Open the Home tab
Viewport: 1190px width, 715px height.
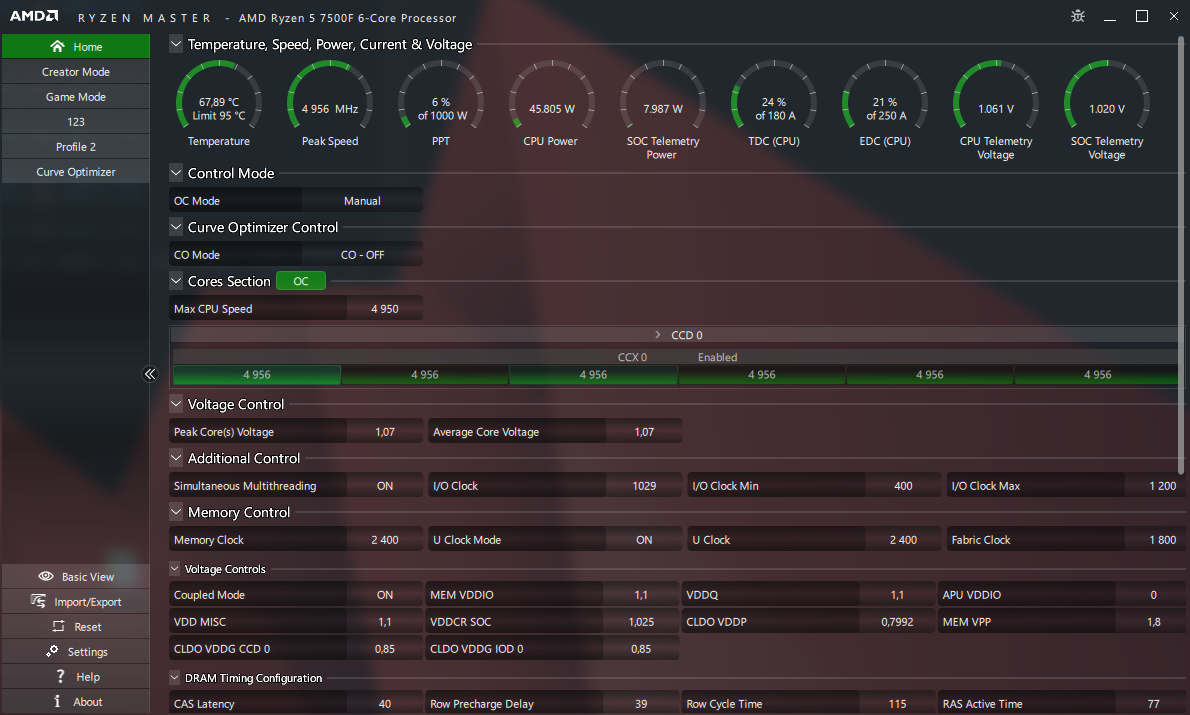(x=76, y=46)
